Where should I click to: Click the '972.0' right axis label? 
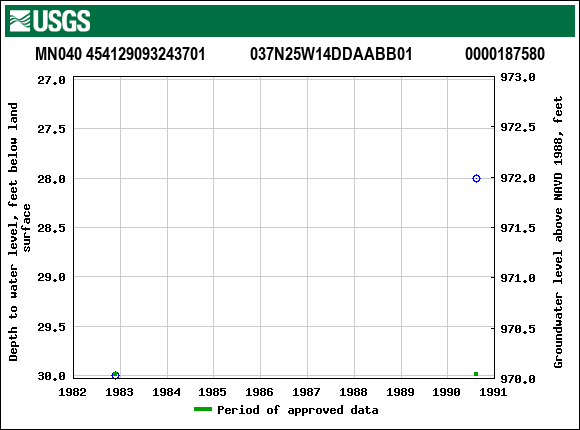tap(517, 178)
